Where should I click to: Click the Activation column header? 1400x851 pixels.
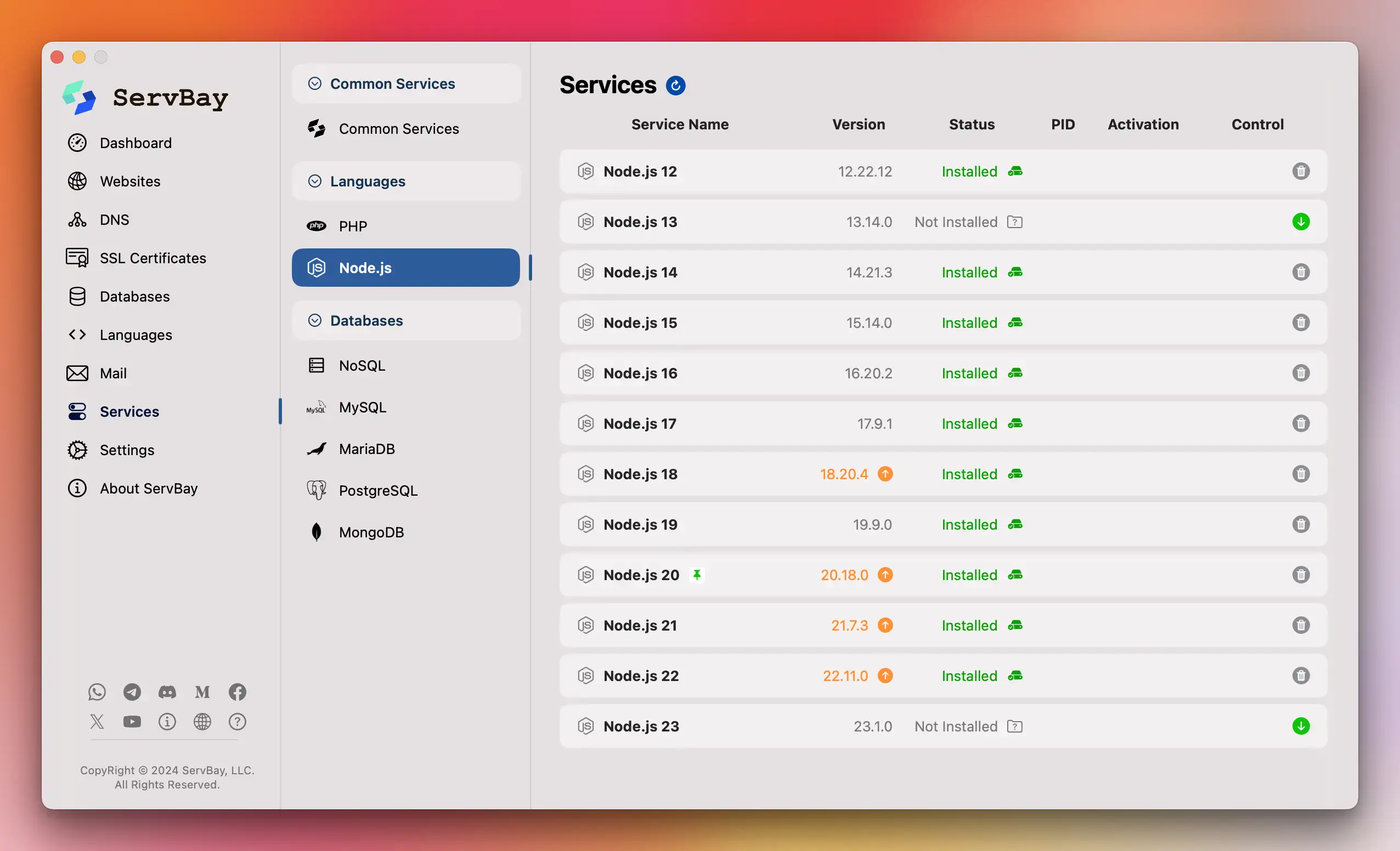coord(1143,124)
